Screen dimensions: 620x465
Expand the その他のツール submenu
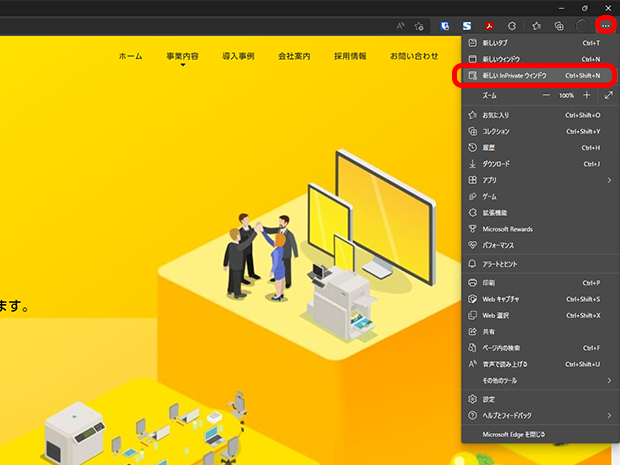tap(541, 380)
